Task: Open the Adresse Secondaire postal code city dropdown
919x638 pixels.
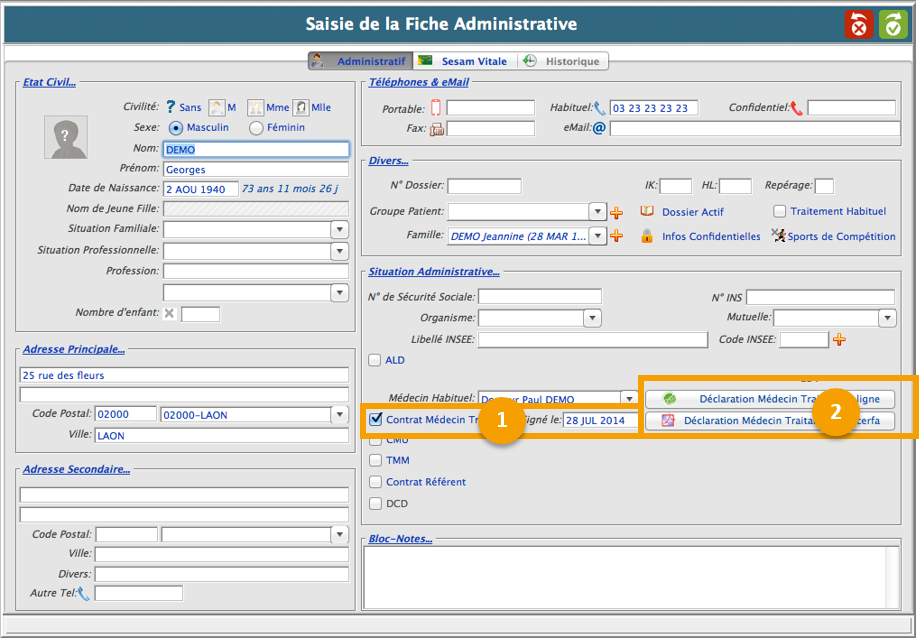Action: (339, 534)
